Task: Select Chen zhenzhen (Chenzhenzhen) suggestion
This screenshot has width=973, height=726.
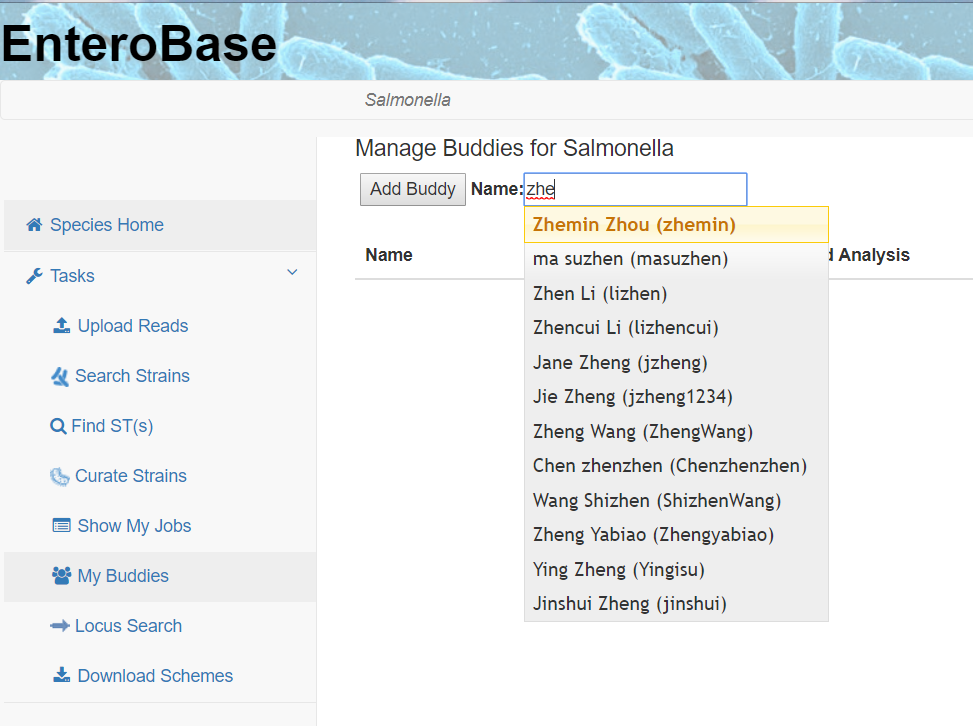Action: [x=676, y=465]
